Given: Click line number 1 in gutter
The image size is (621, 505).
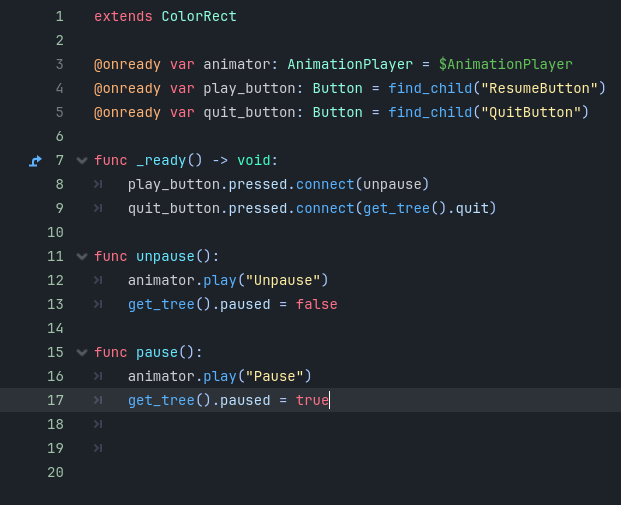Looking at the screenshot, I should 59,17.
